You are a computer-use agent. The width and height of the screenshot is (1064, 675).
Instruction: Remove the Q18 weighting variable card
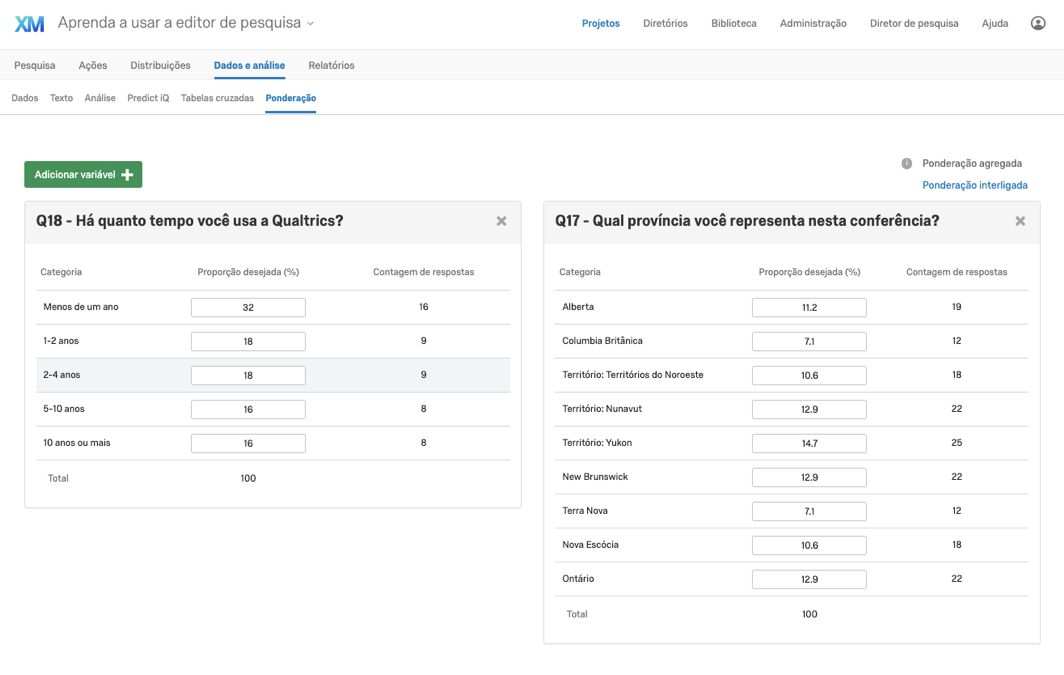[501, 221]
